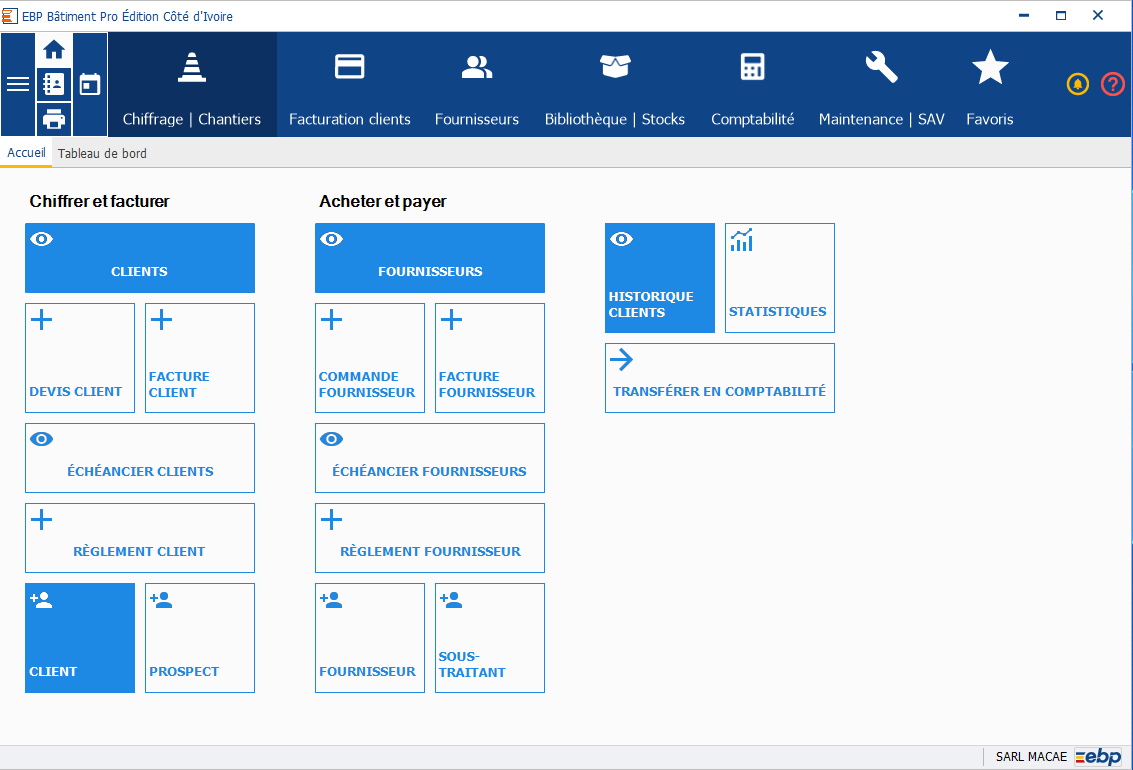Click the EBP app icon in title bar
The width and height of the screenshot is (1133, 770).
[x=9, y=15]
